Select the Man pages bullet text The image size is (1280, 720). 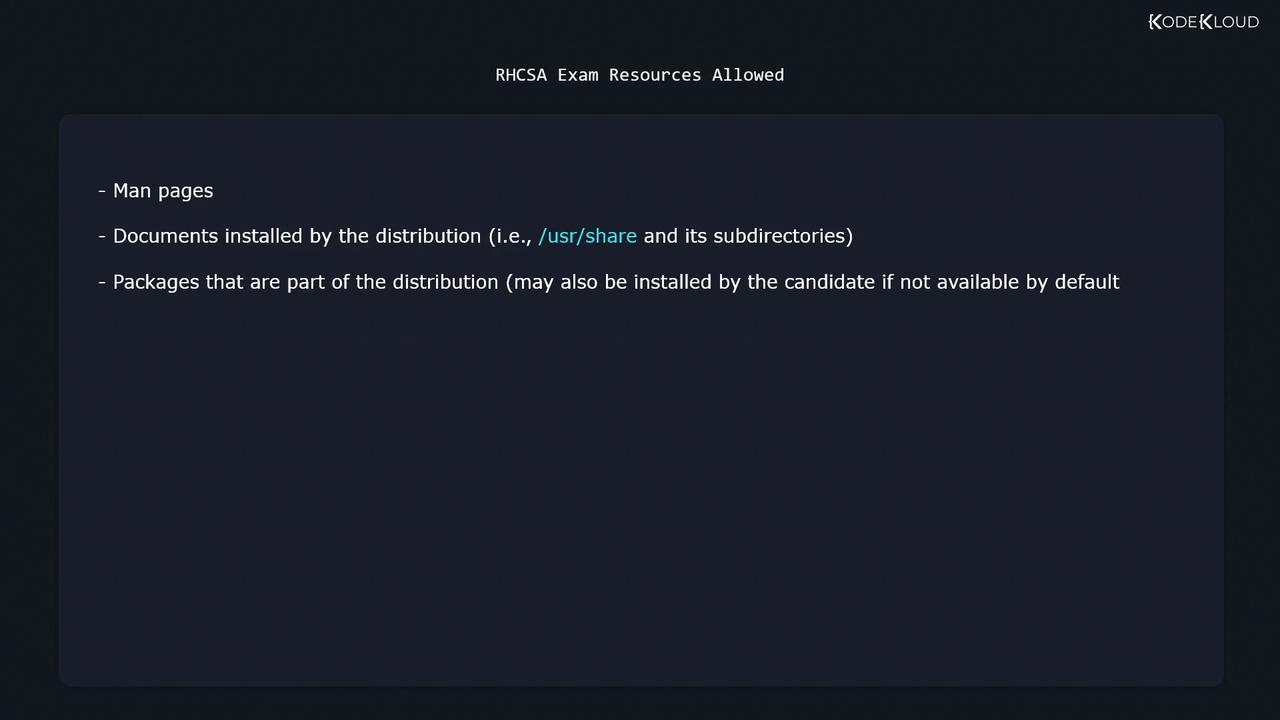click(163, 191)
